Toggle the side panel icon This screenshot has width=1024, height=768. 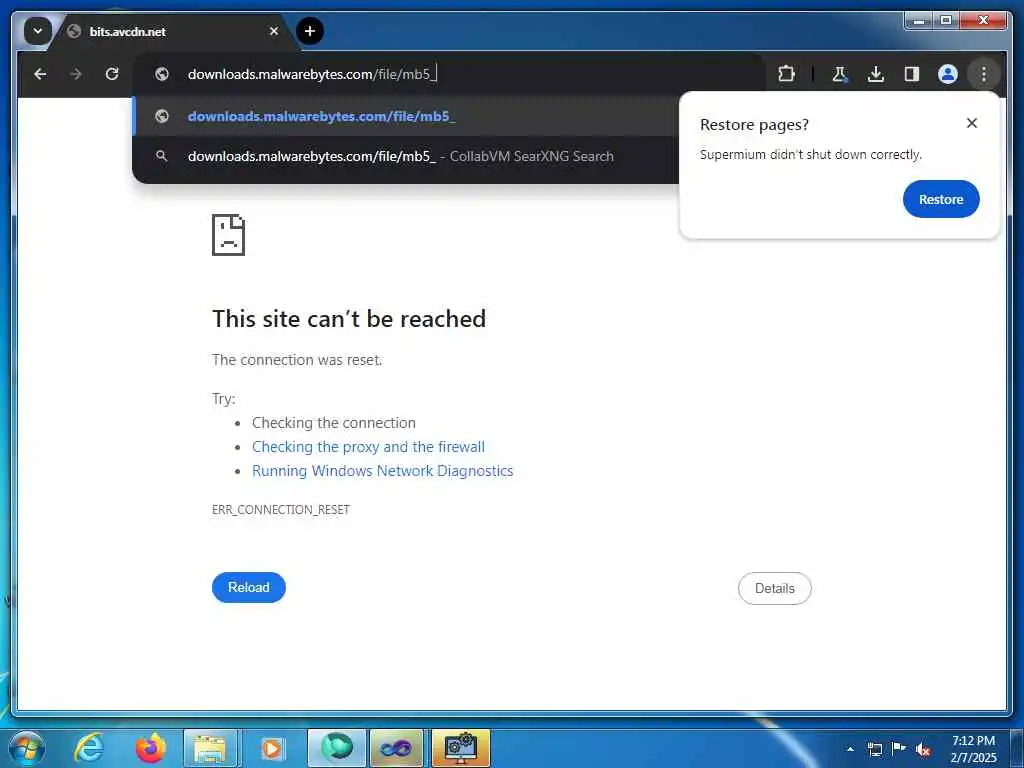click(x=912, y=74)
